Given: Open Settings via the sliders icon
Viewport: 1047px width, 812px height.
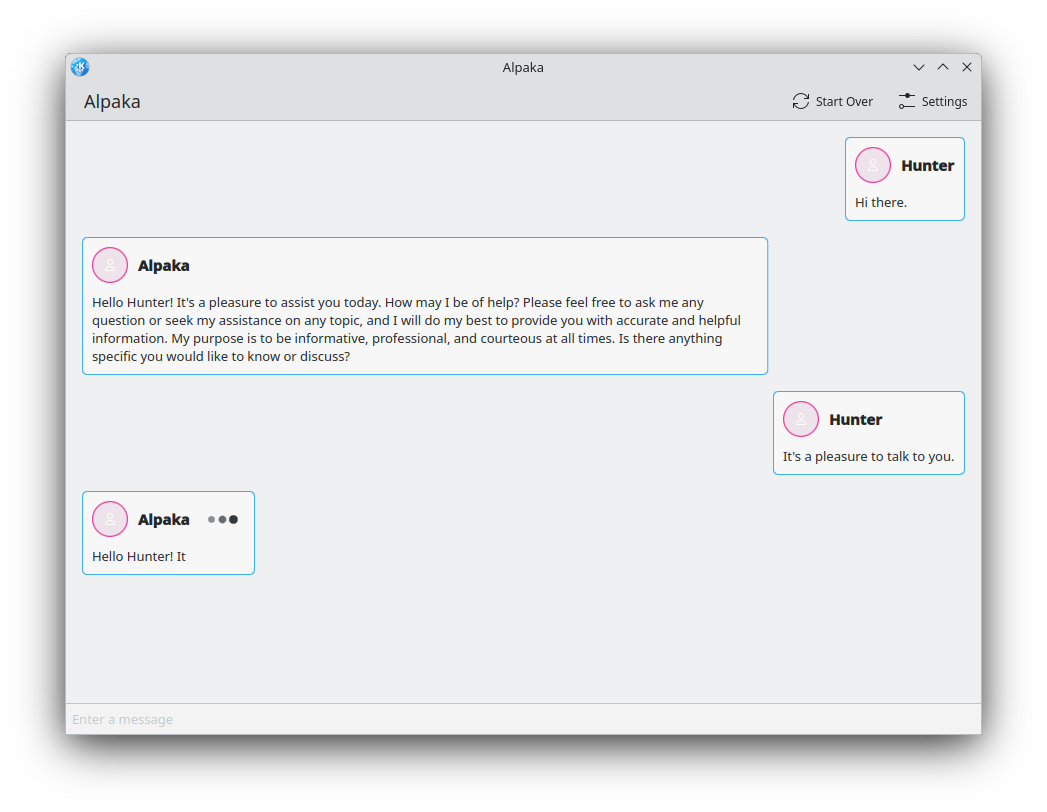Looking at the screenshot, I should tap(907, 101).
